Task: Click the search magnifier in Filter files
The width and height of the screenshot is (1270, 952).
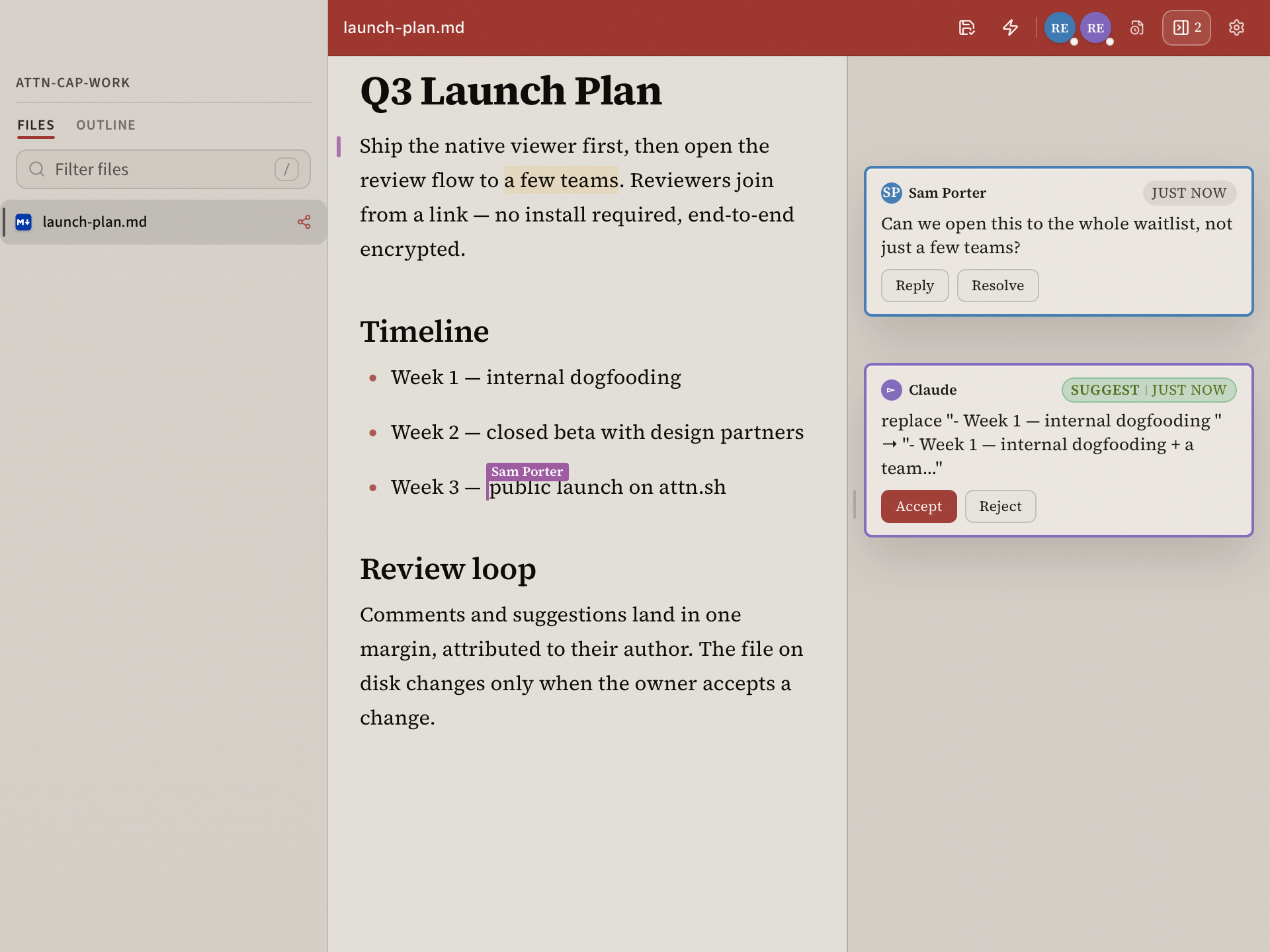Action: [37, 169]
